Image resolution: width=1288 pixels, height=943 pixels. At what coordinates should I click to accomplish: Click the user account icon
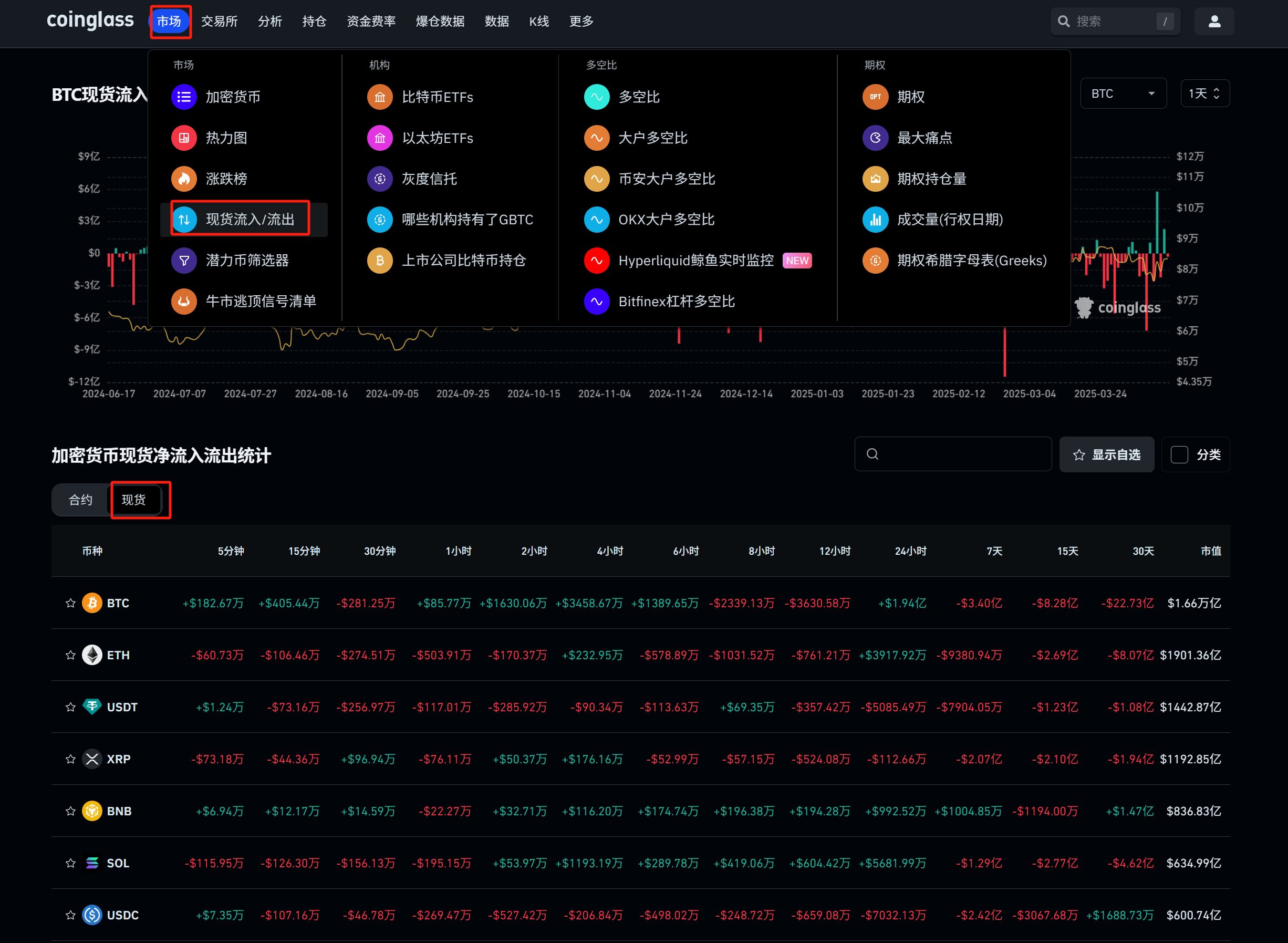click(1214, 22)
